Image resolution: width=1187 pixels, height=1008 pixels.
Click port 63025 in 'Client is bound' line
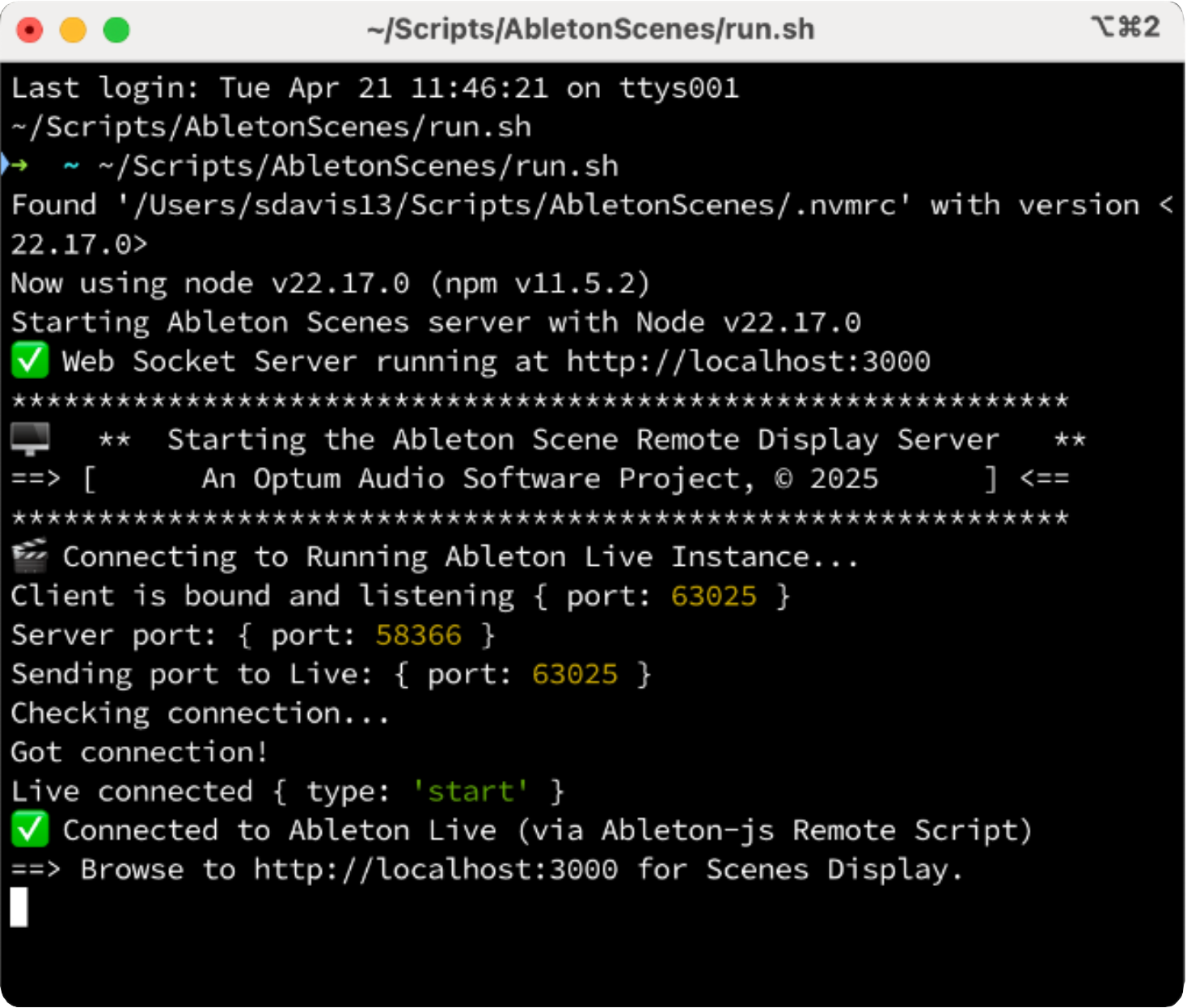pos(714,597)
